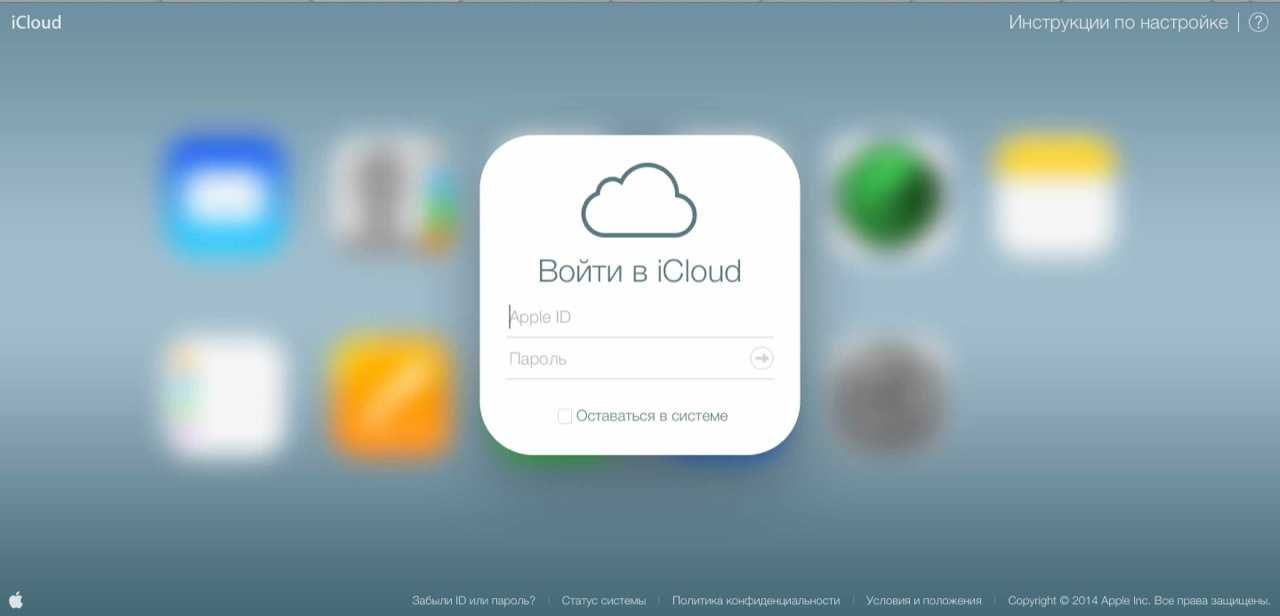Click the cloud icon above sign-in form
This screenshot has width=1280, height=616.
point(639,200)
